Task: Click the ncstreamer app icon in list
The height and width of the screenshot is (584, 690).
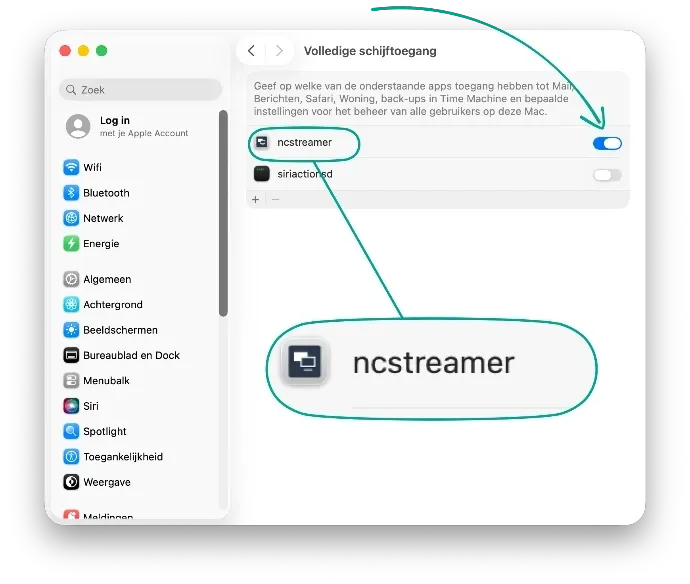Action: pos(262,142)
